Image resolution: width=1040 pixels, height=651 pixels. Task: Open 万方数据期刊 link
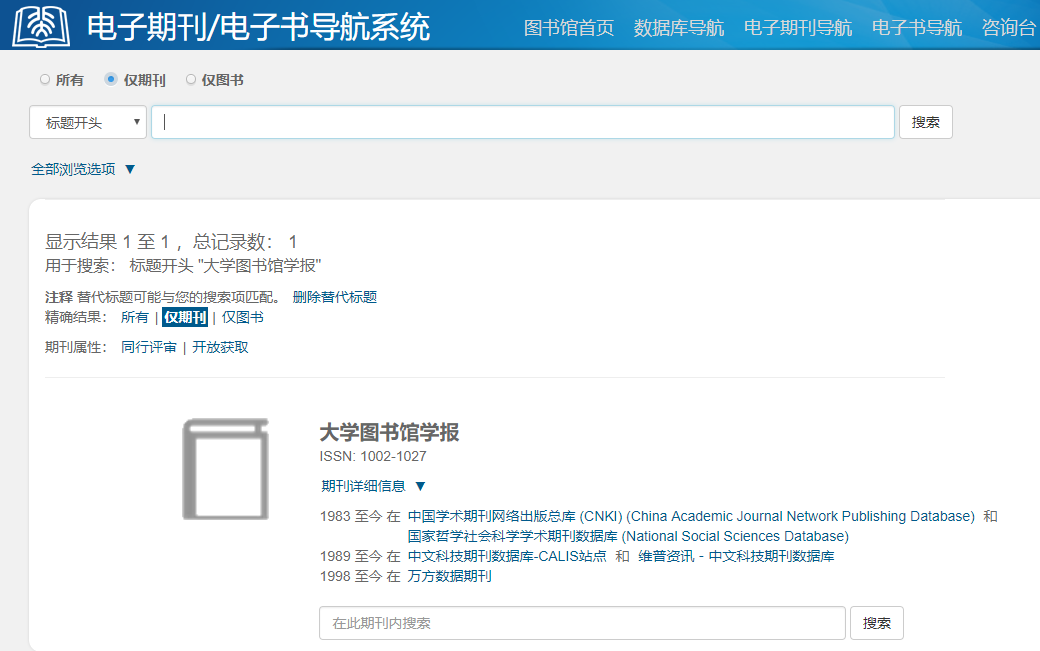click(450, 576)
